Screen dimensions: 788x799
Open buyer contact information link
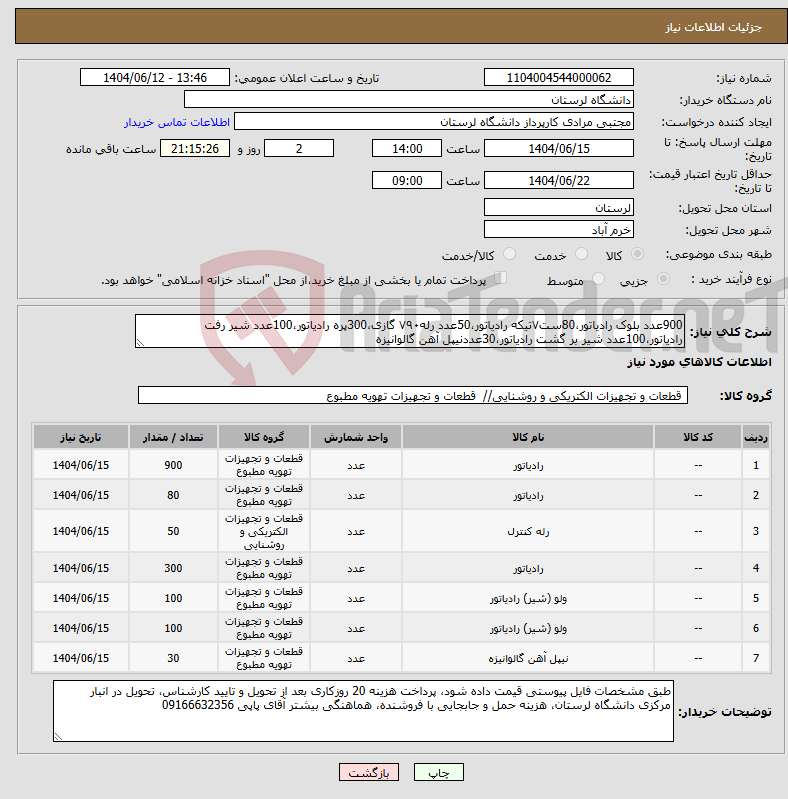coord(177,122)
